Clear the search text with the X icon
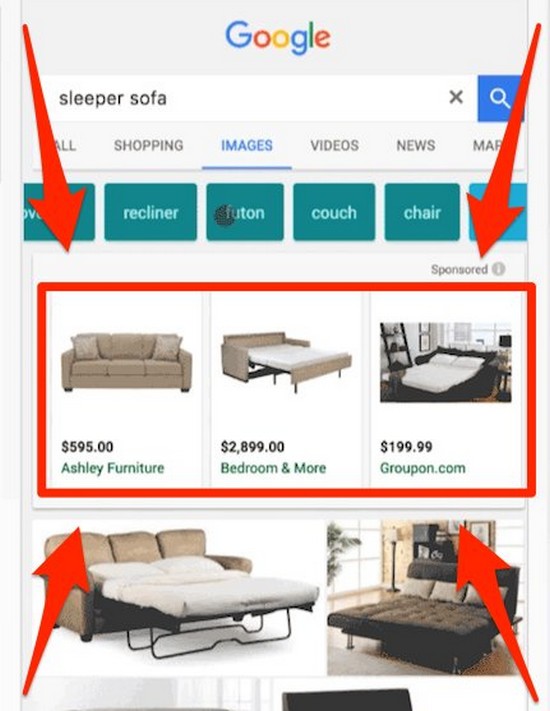Viewport: 550px width, 711px height. 456,97
